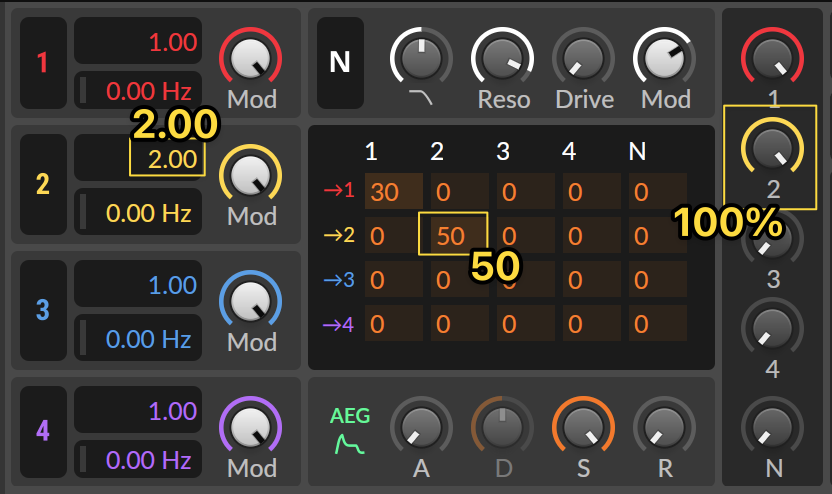The height and width of the screenshot is (494, 832).
Task: Click the envelope Decay D knob
Action: click(502, 427)
